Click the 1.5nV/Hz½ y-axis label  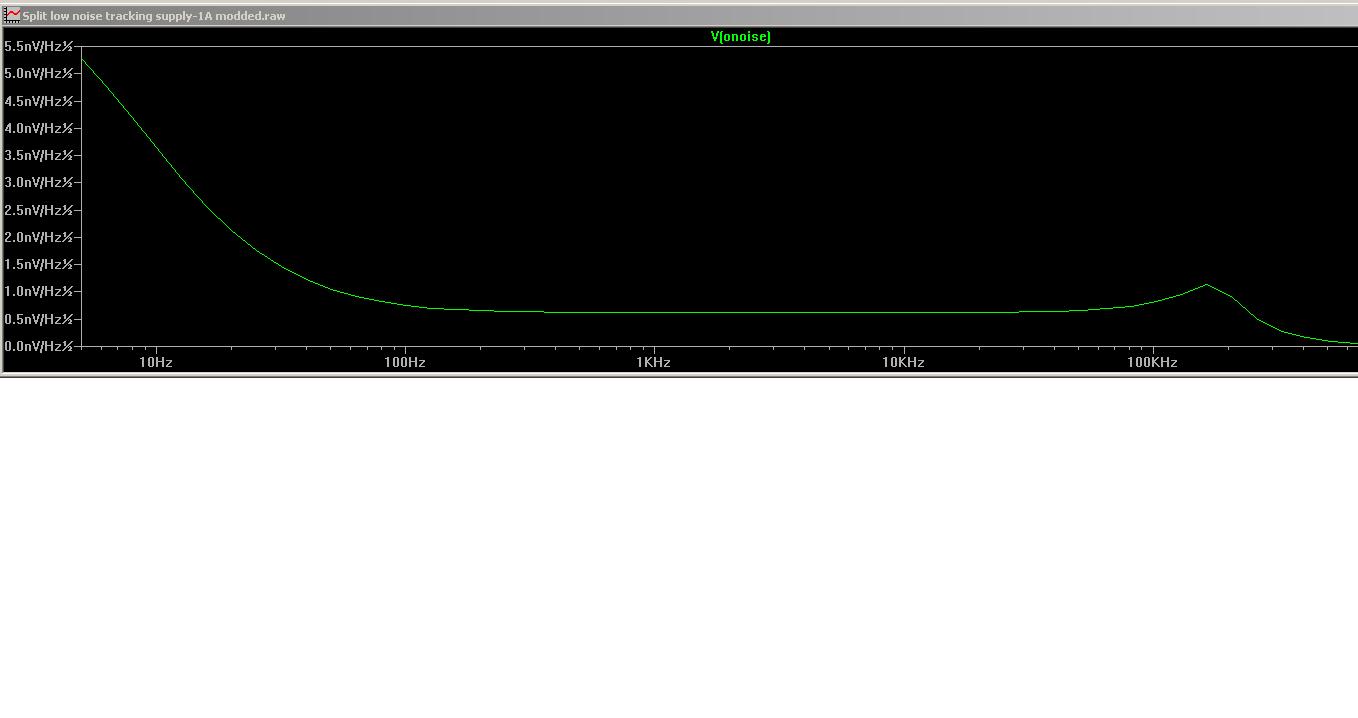[39, 264]
